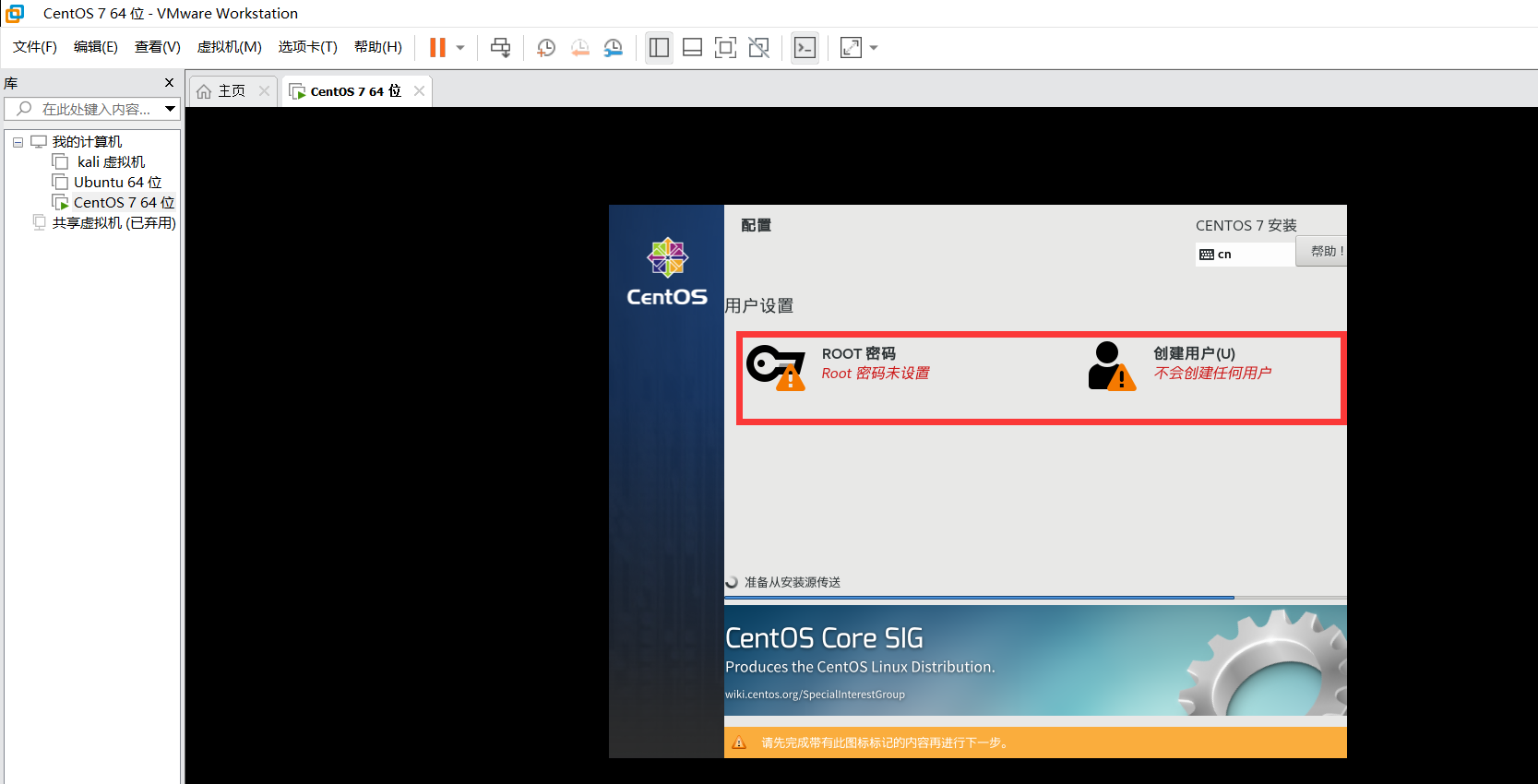The image size is (1538, 784).
Task: Click the Root 密码未设置 warning text
Action: [x=876, y=374]
